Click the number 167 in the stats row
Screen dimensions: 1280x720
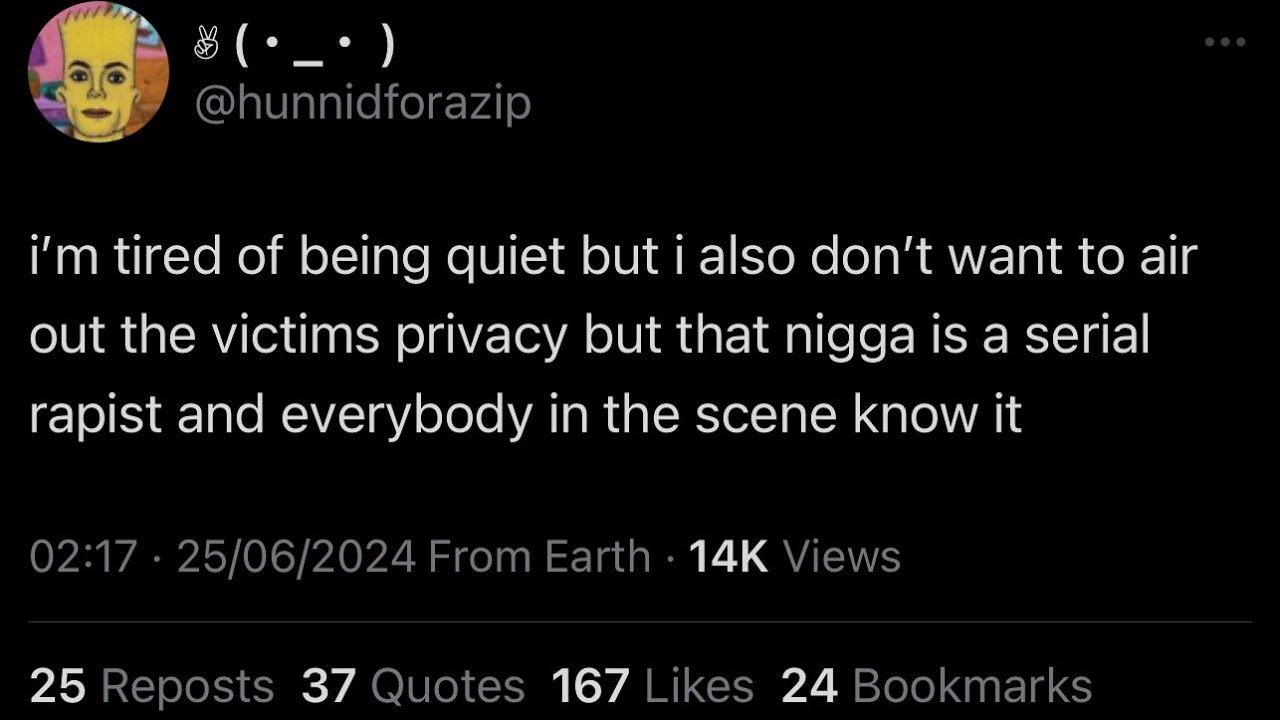click(591, 686)
